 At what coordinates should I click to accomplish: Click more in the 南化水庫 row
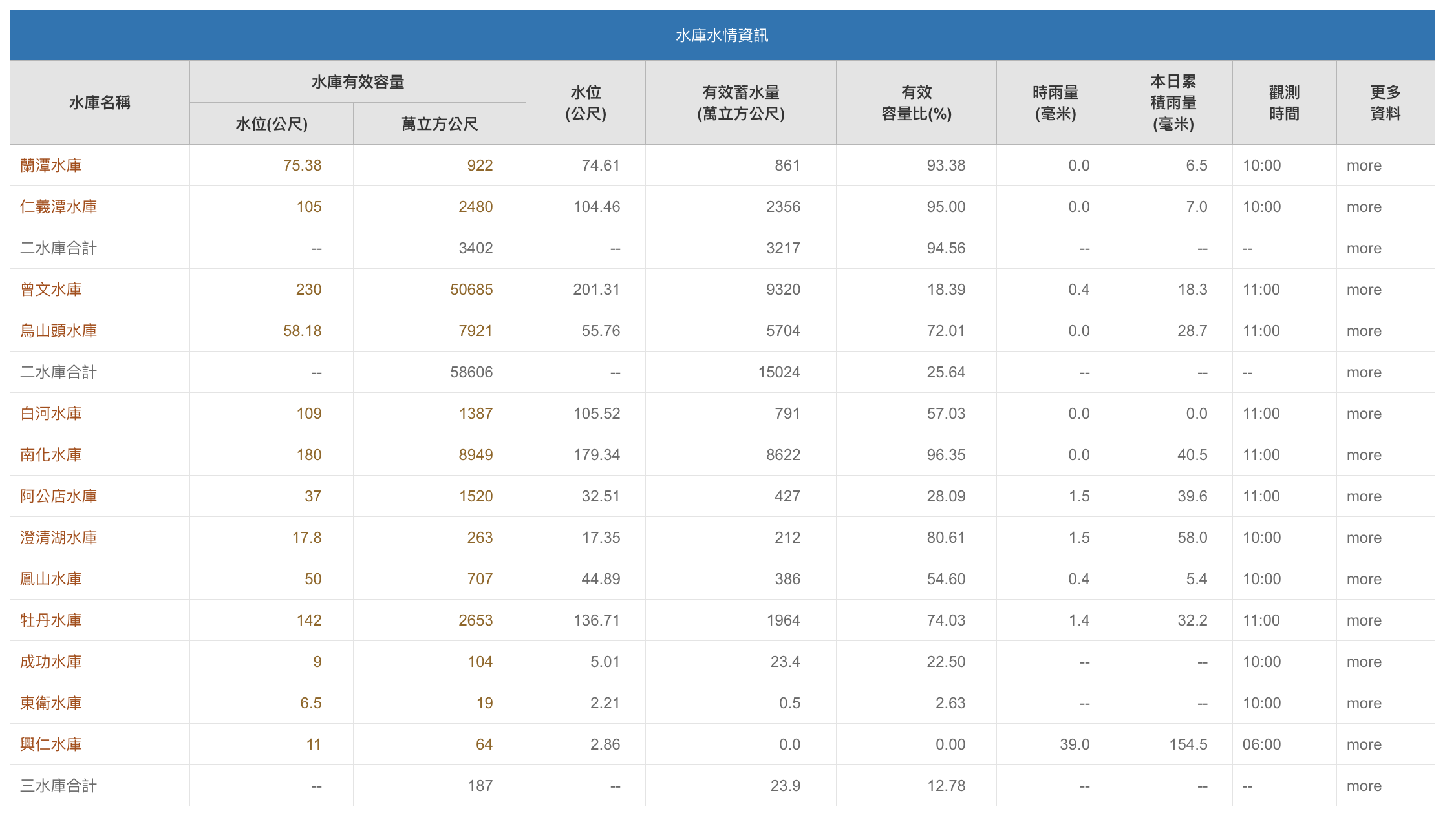[1364, 455]
